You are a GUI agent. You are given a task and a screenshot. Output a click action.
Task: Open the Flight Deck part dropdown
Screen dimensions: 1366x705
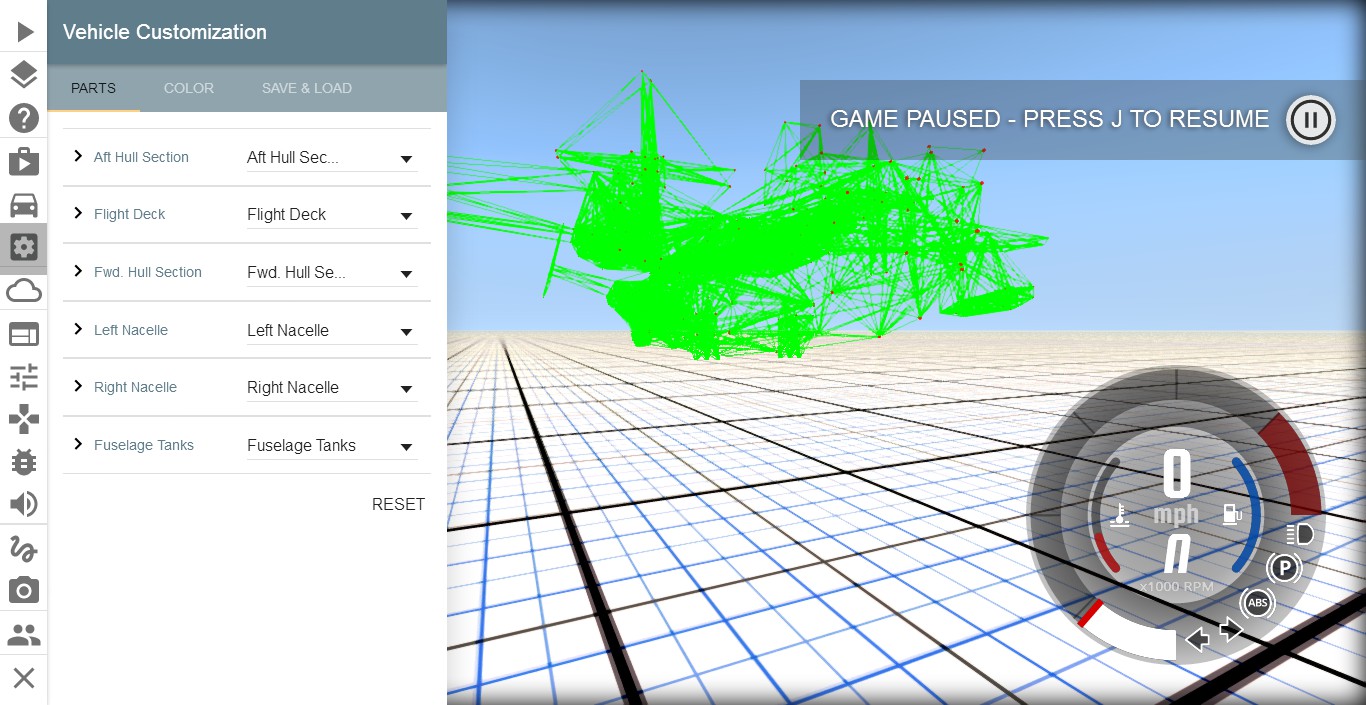(x=332, y=215)
